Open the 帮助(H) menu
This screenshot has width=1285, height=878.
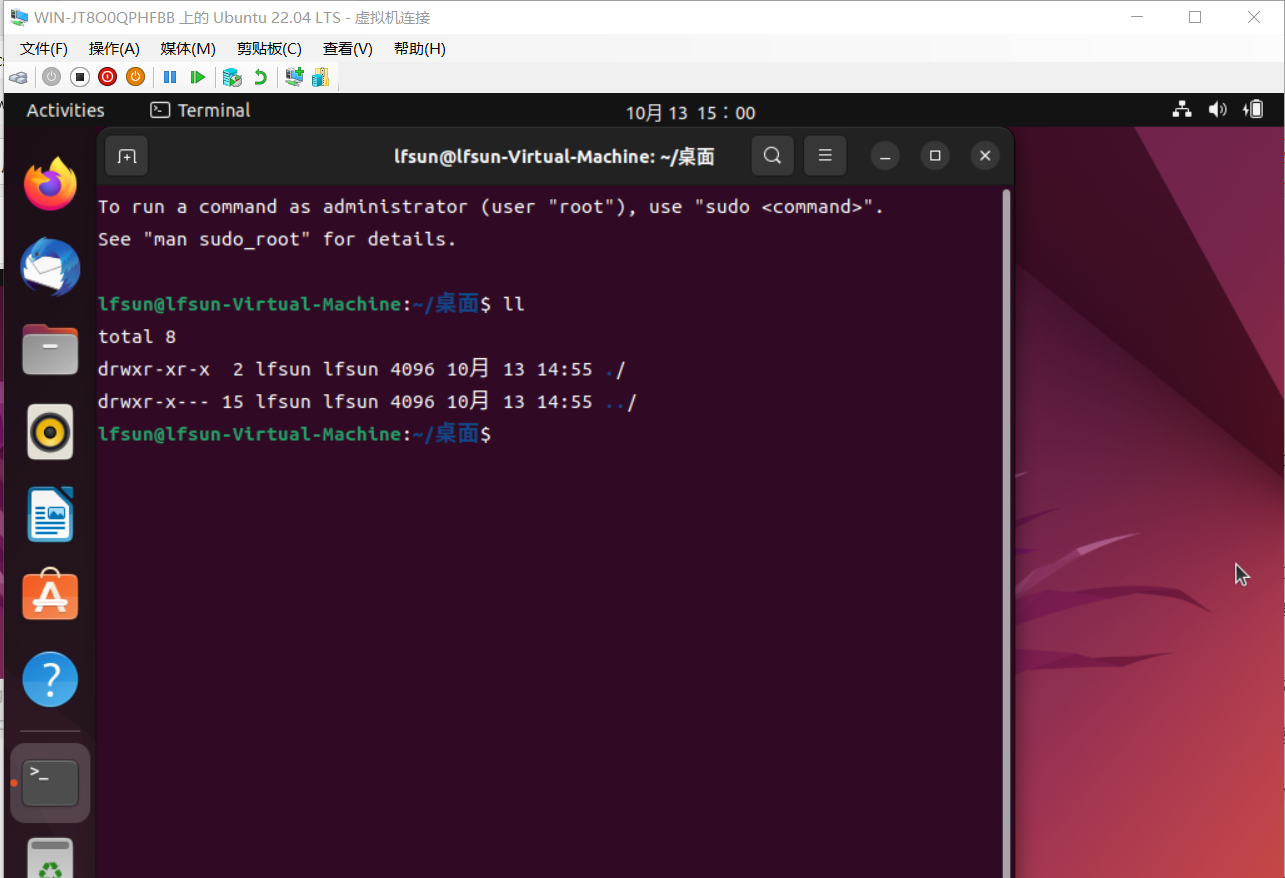coord(419,48)
